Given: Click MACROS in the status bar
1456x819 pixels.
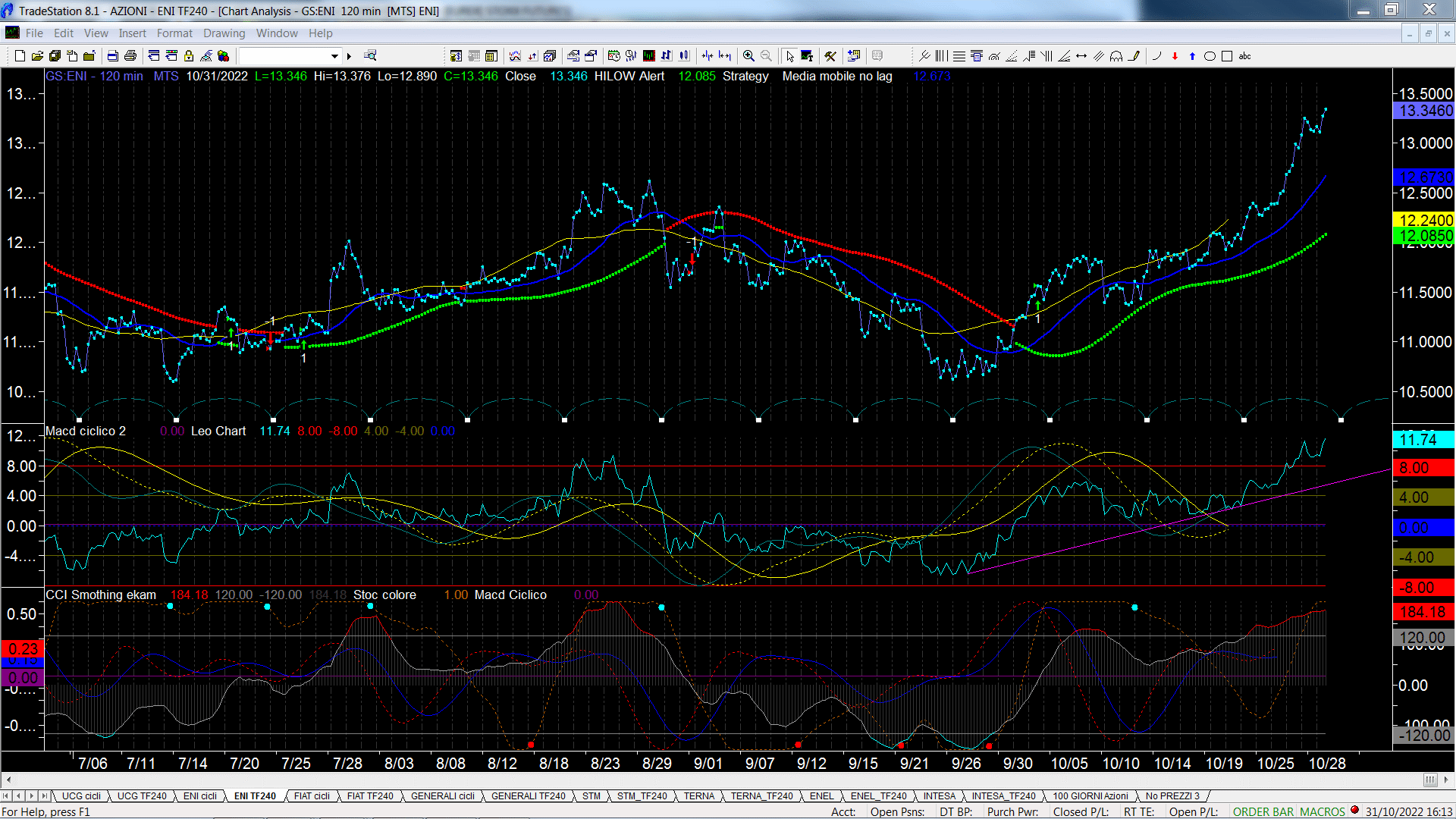Looking at the screenshot, I should click(1323, 811).
